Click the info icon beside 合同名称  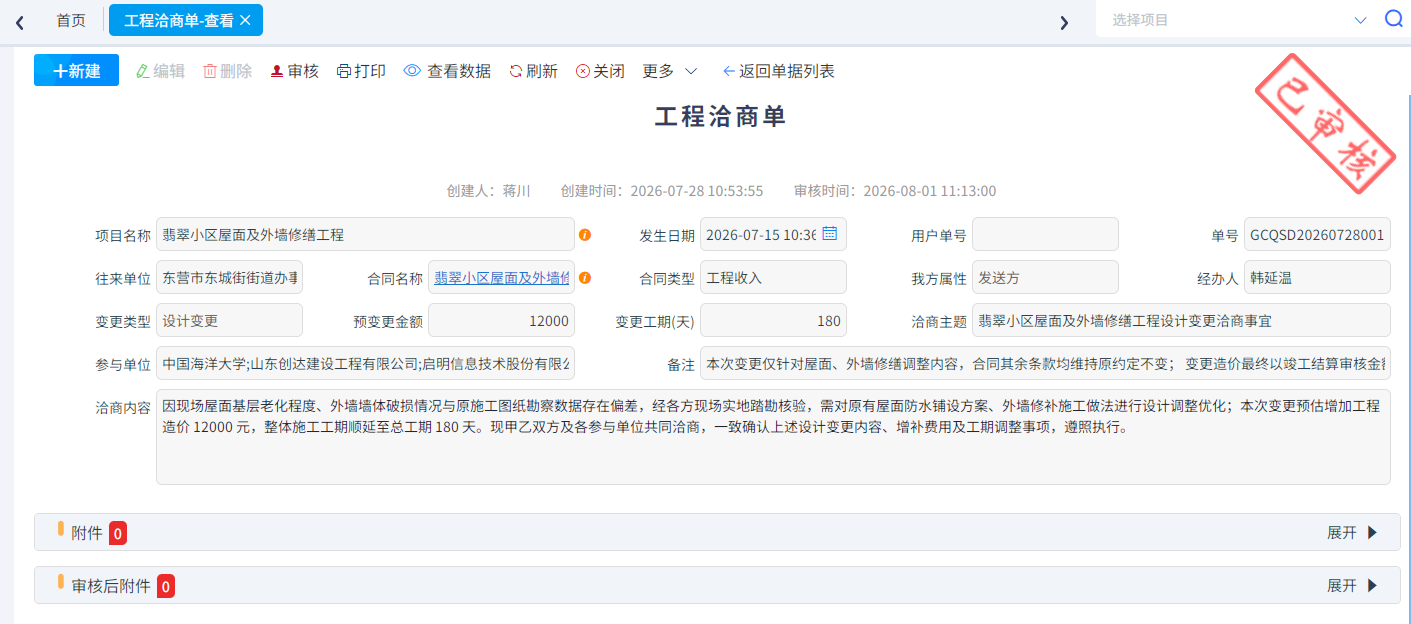585,278
